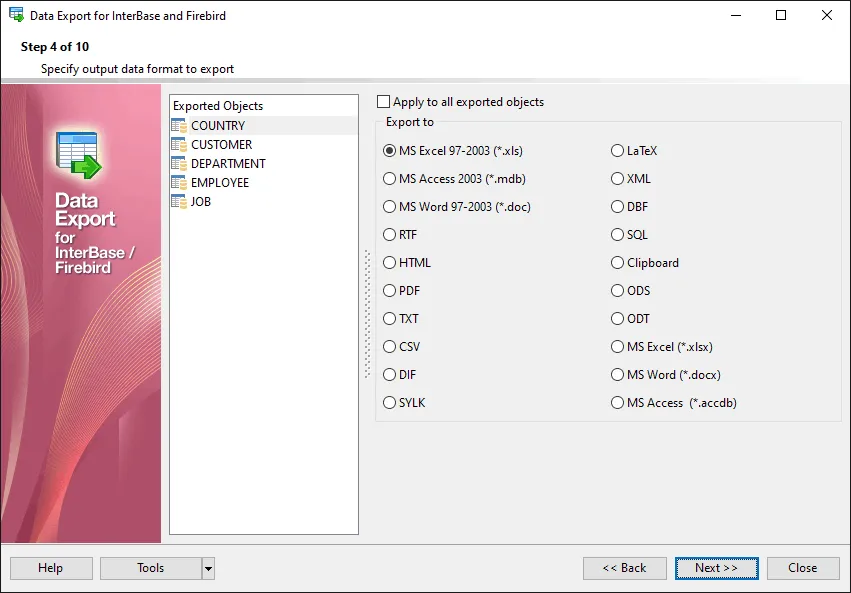Click the DEPARTMENT table icon
The image size is (851, 593).
[179, 164]
